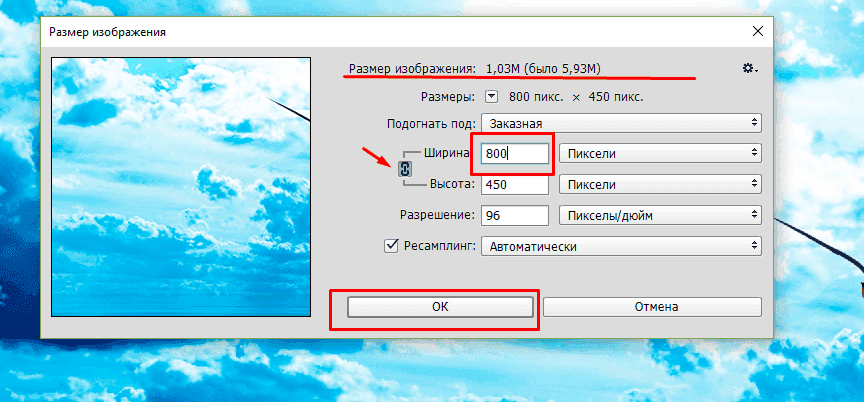Click the 'Ширина' label
The image size is (864, 402).
tap(446, 153)
